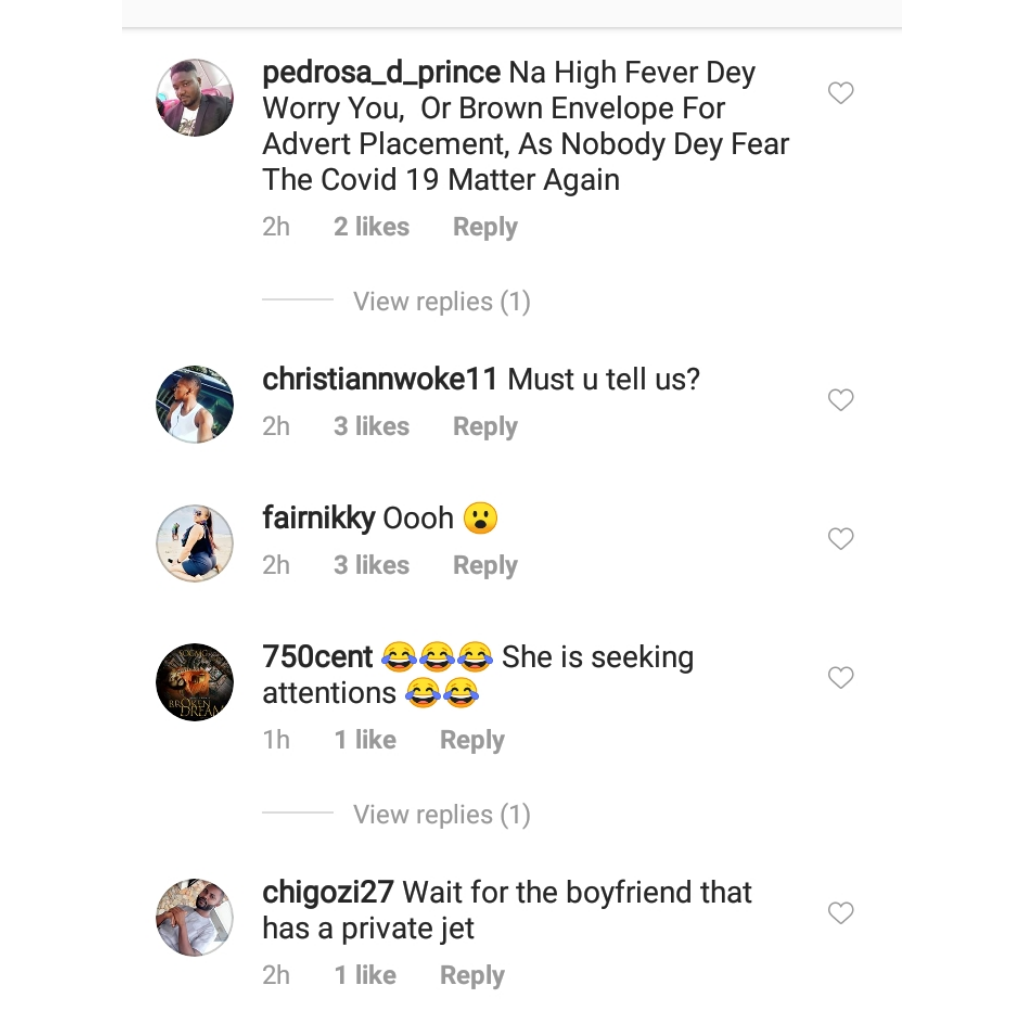The height and width of the screenshot is (1024, 1024).
Task: View the 2 likes on pedrosa_d_prince's comment
Action: pos(371,227)
